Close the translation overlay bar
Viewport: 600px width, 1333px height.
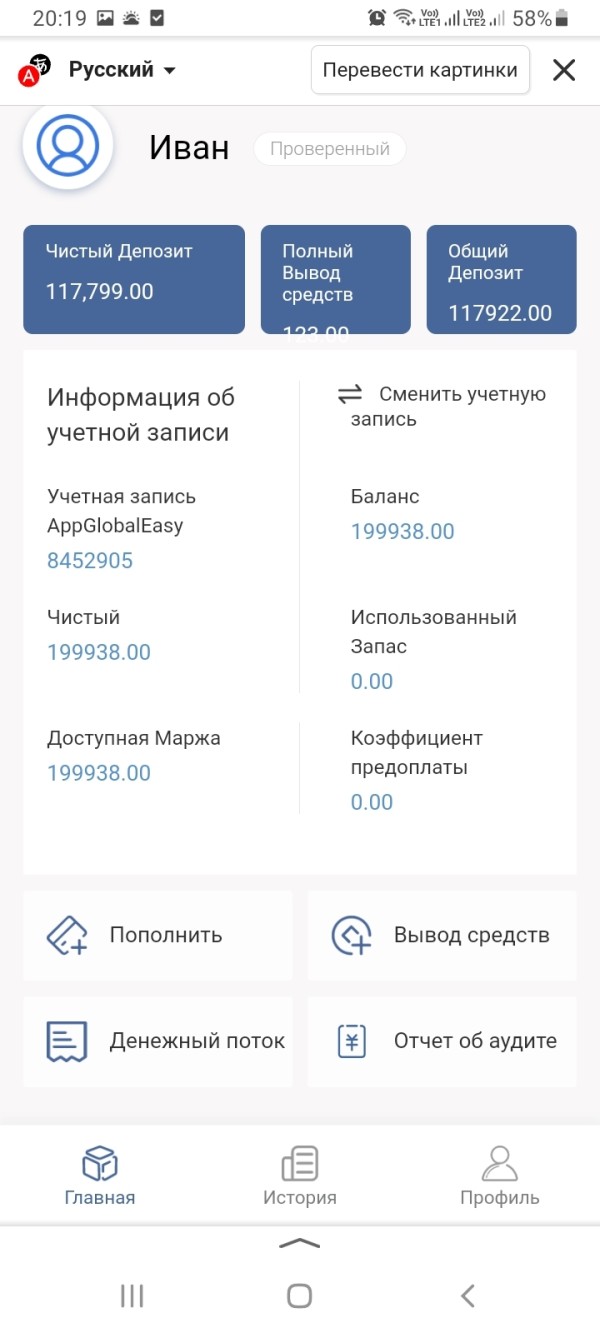pyautogui.click(x=564, y=70)
